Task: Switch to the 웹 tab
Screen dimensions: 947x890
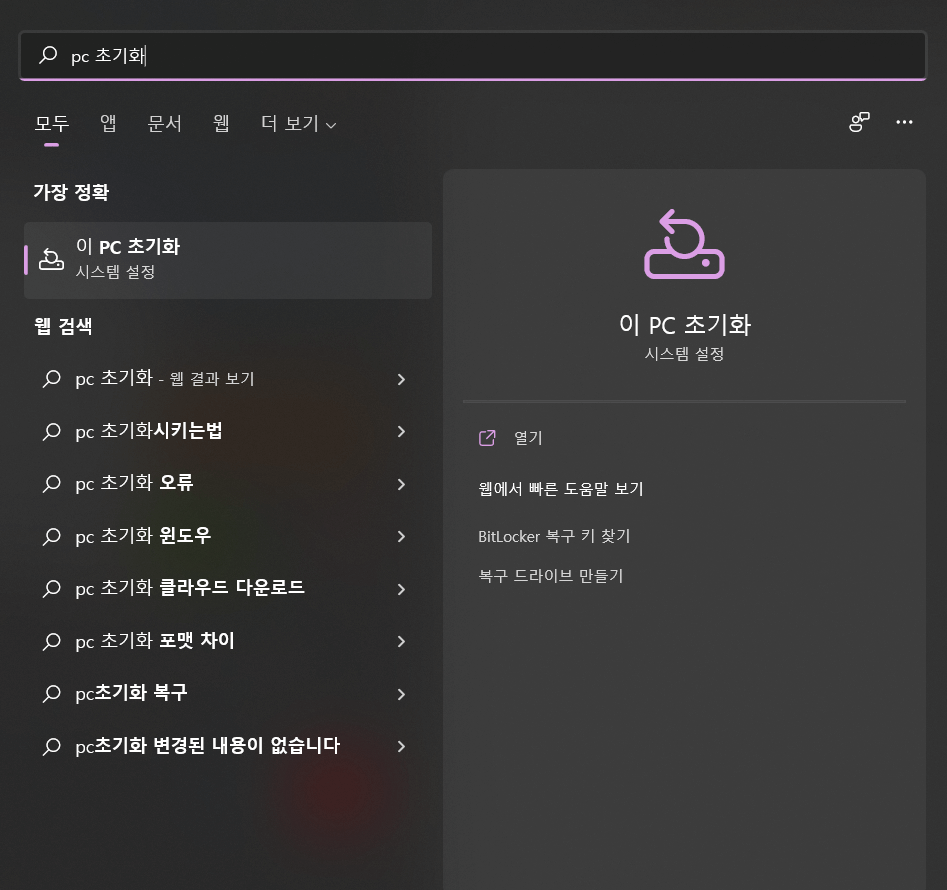Action: pyautogui.click(x=221, y=123)
